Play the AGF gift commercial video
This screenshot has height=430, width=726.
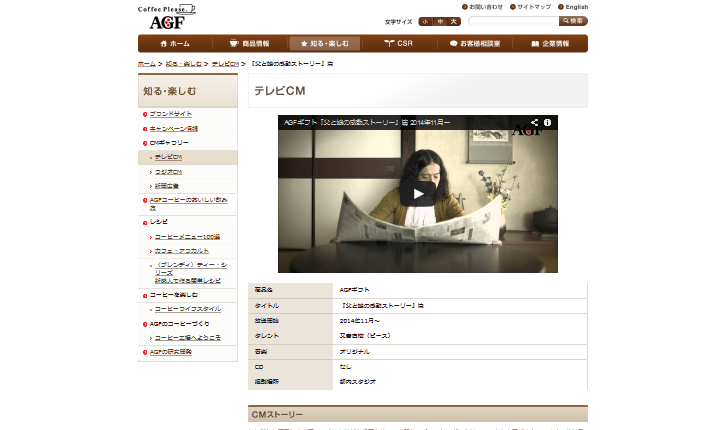[x=418, y=193]
